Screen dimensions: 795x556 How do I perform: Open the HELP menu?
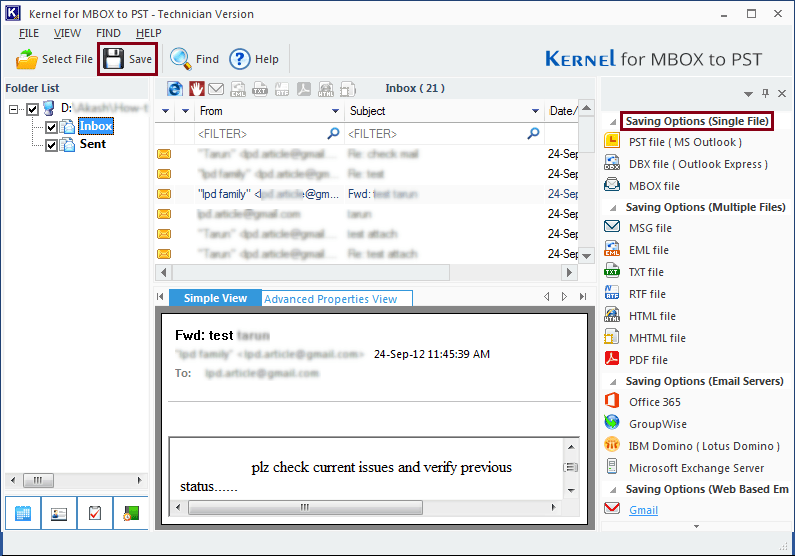click(x=148, y=33)
